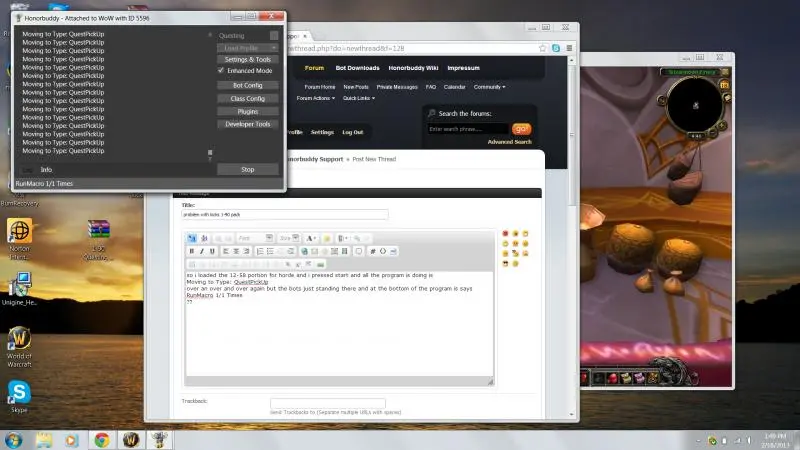
Task: Open the text color picker in editor
Action: (311, 238)
